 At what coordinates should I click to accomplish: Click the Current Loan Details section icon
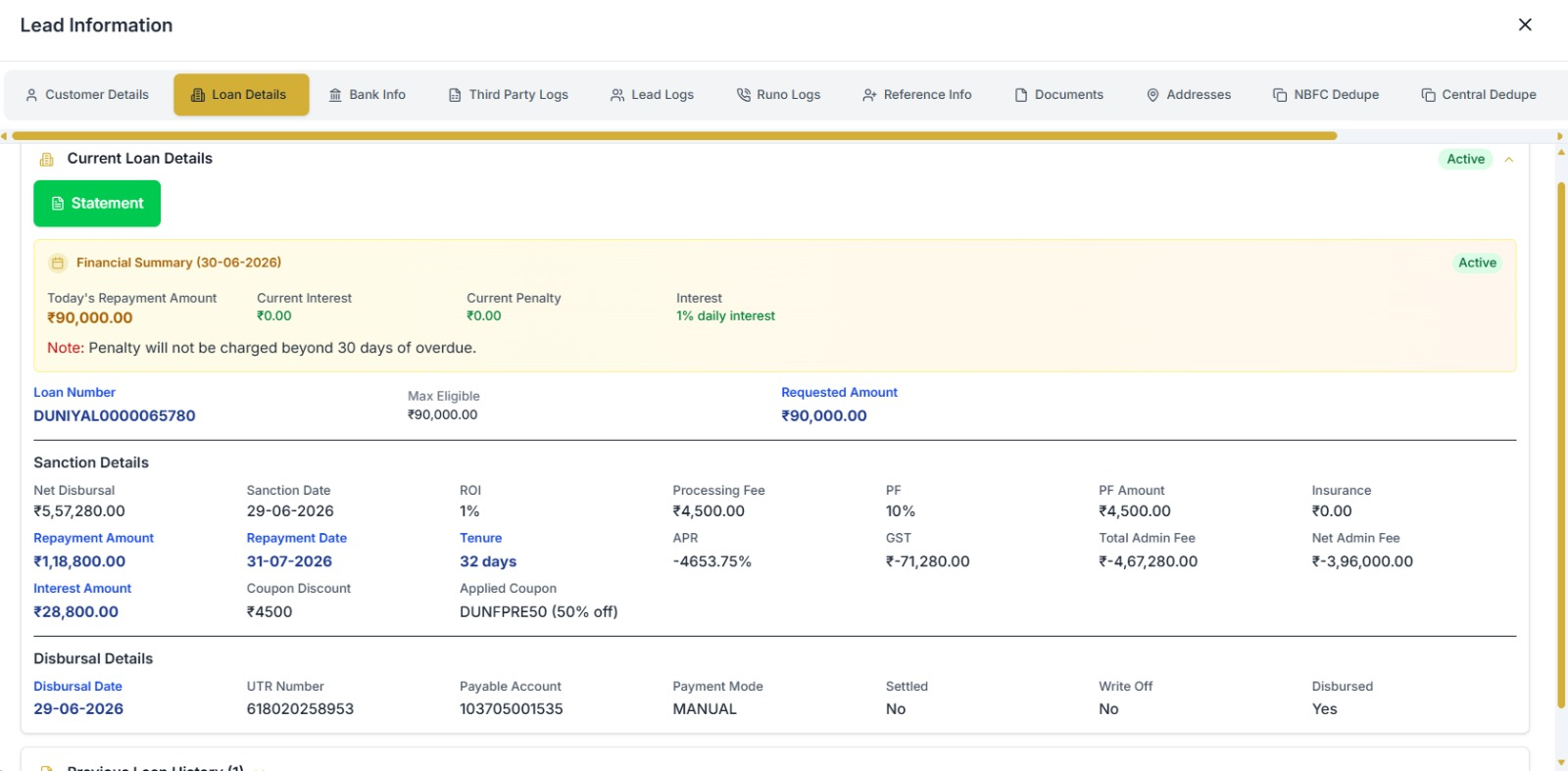click(46, 159)
